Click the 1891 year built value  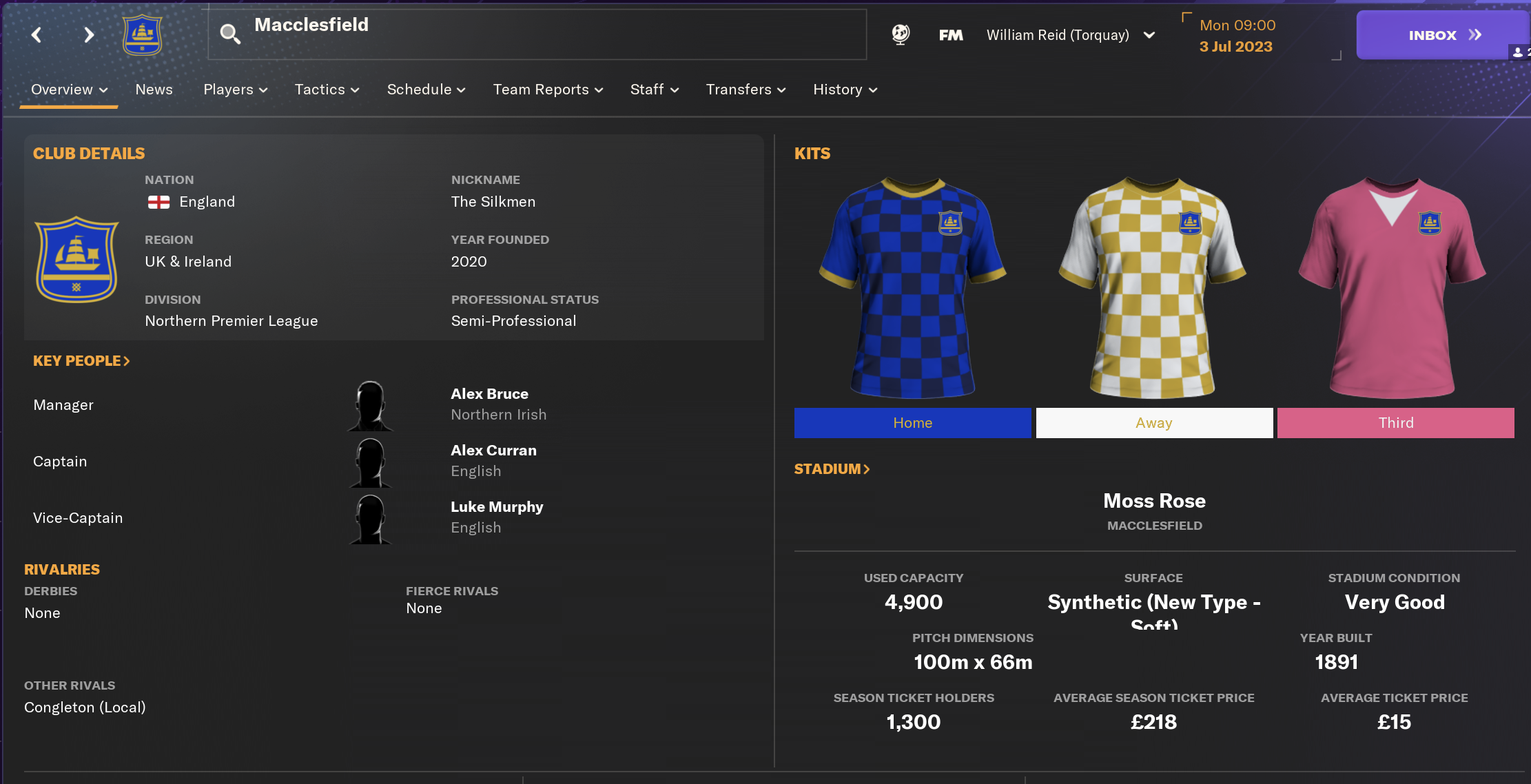pos(1336,662)
